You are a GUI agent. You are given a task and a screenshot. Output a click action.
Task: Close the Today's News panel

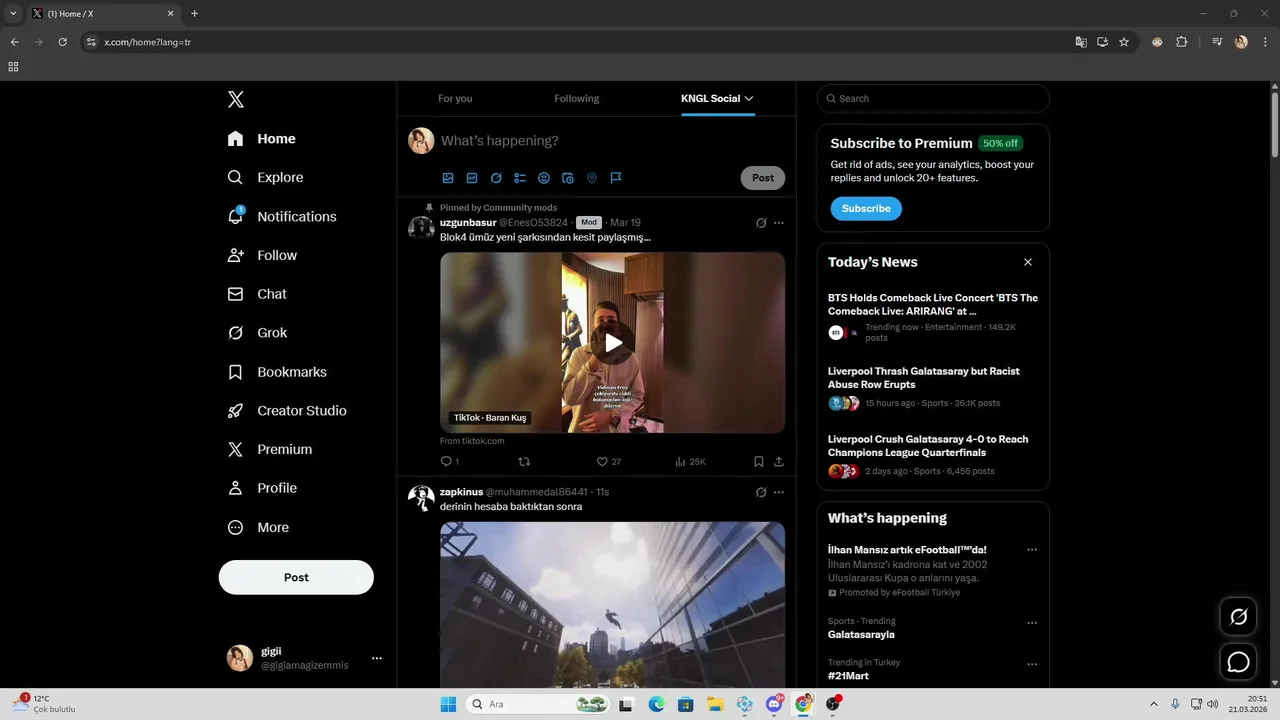tap(1028, 262)
